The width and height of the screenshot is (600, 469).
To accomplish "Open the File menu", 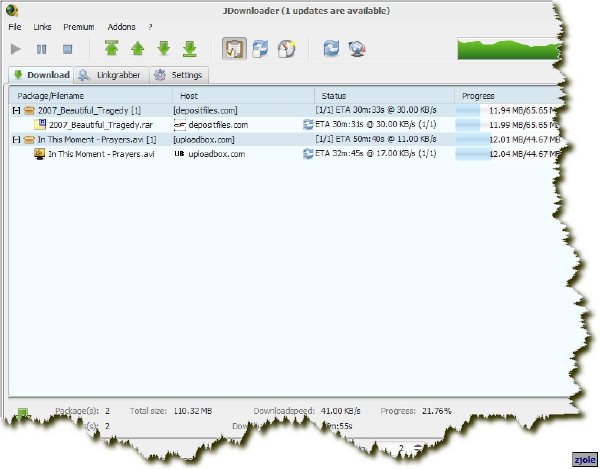I will coord(15,27).
